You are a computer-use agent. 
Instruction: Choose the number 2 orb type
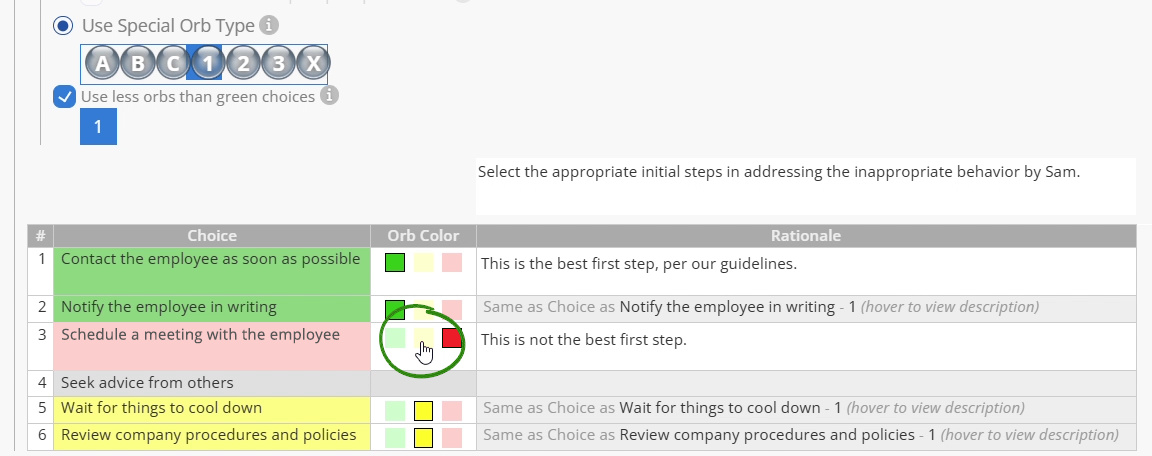coord(243,63)
